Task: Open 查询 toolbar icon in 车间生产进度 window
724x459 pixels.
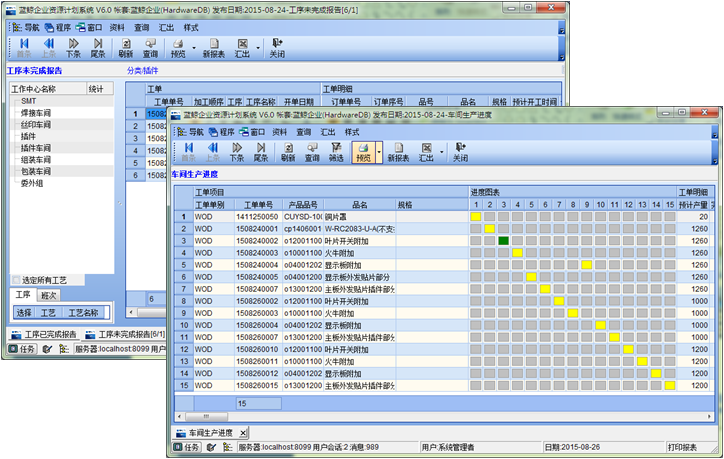Action: point(312,152)
